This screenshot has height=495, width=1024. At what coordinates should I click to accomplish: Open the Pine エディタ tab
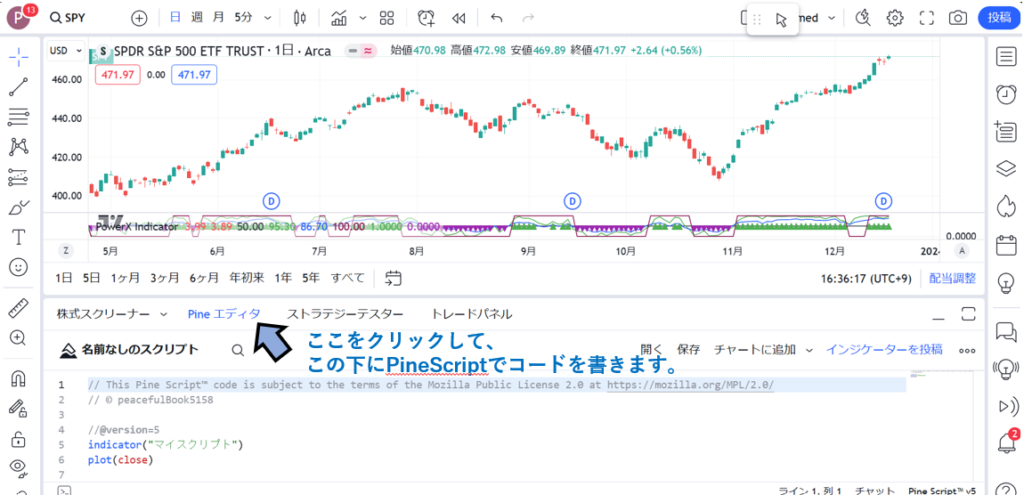[x=224, y=314]
